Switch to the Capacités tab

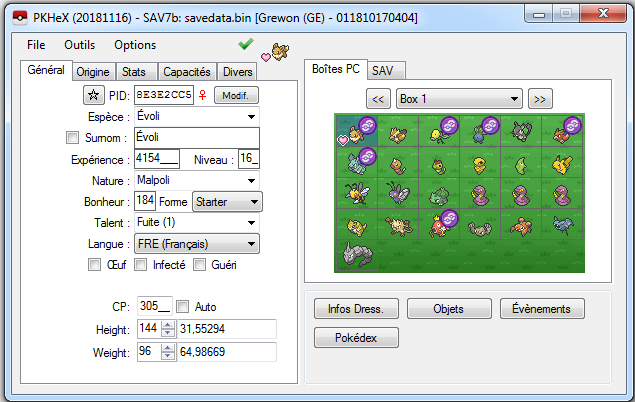click(187, 72)
